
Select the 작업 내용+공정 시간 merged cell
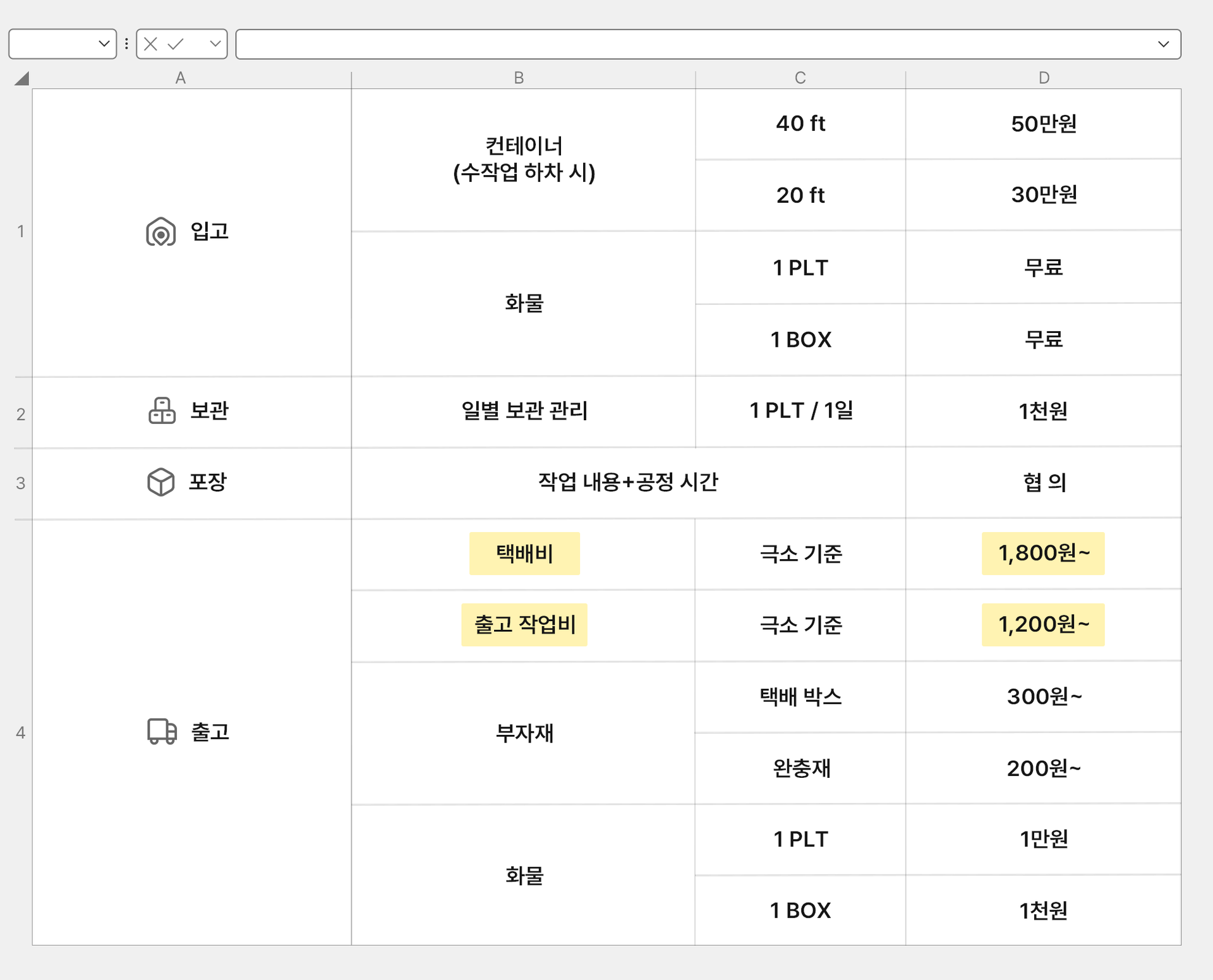[x=627, y=482]
